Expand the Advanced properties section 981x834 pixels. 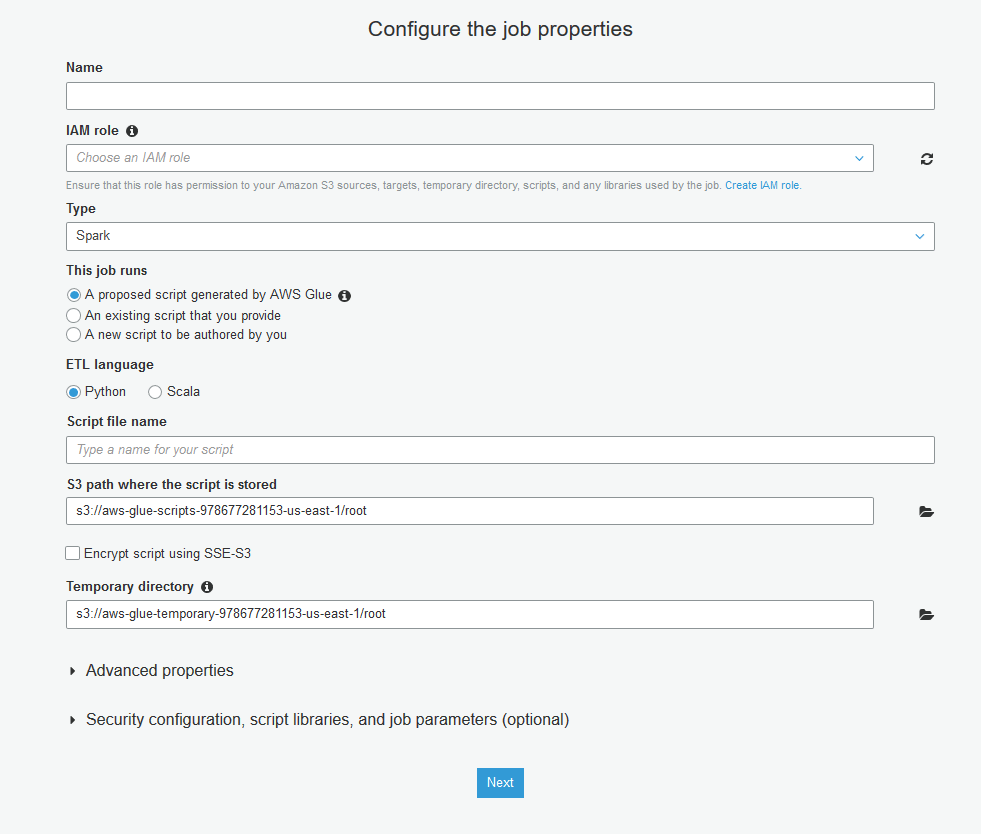point(159,671)
